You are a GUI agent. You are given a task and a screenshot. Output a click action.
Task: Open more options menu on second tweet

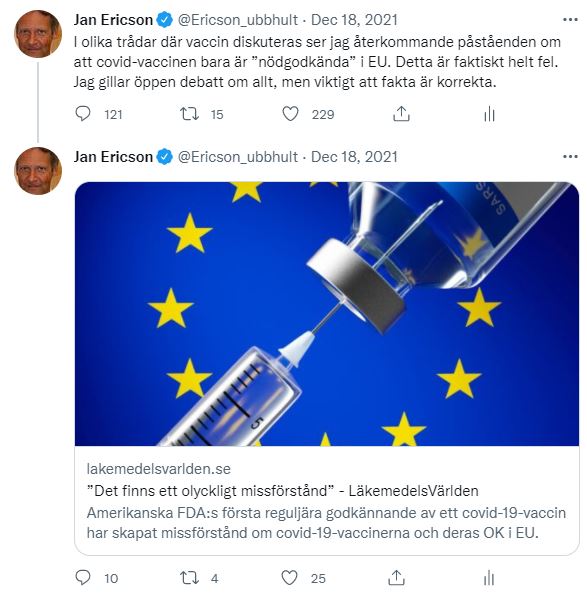point(570,156)
